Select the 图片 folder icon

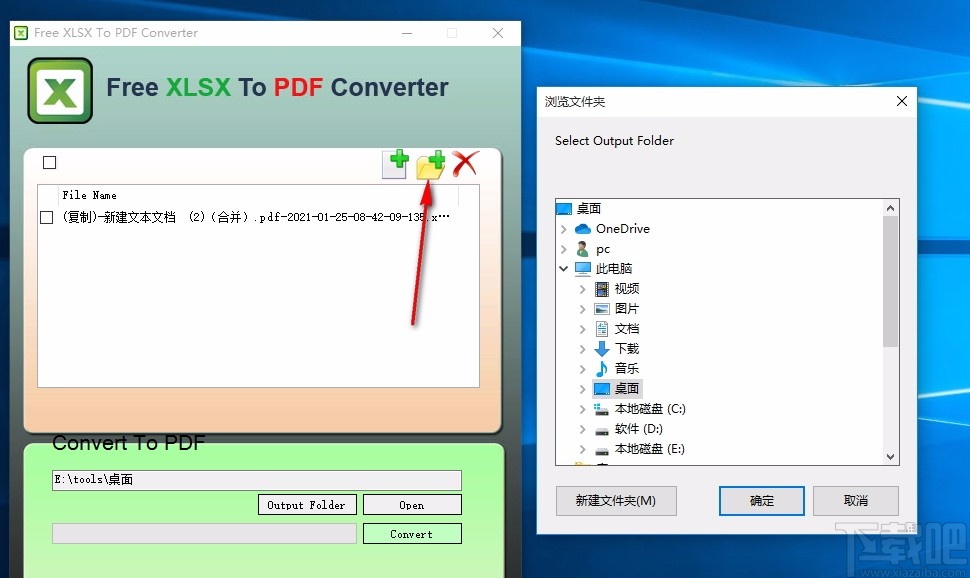click(x=603, y=308)
